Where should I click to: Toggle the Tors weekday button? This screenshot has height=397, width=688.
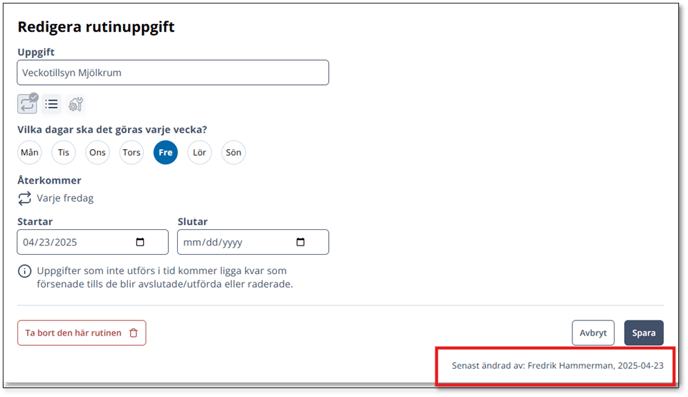point(132,153)
